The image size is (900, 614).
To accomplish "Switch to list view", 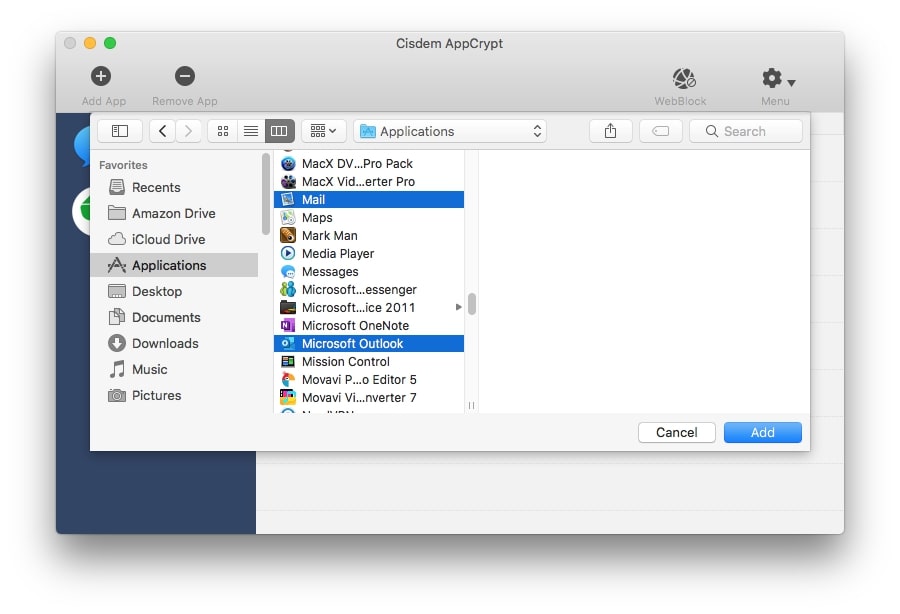I will click(x=251, y=131).
